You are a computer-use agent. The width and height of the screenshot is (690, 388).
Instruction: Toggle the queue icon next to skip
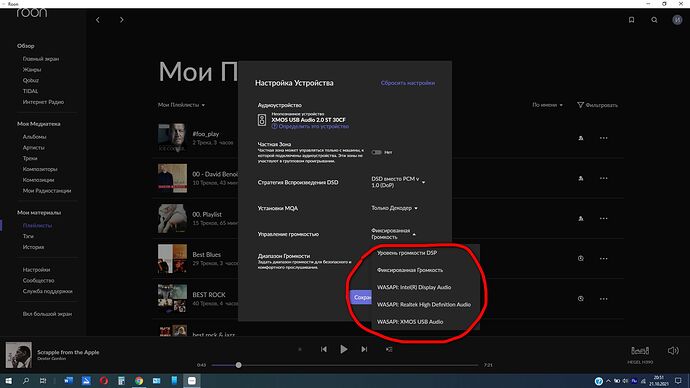(389, 349)
